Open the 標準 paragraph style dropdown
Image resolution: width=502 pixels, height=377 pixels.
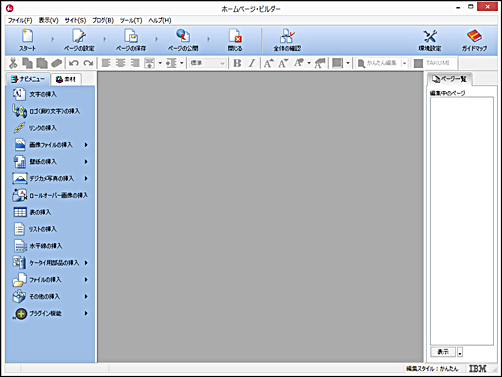pos(208,63)
